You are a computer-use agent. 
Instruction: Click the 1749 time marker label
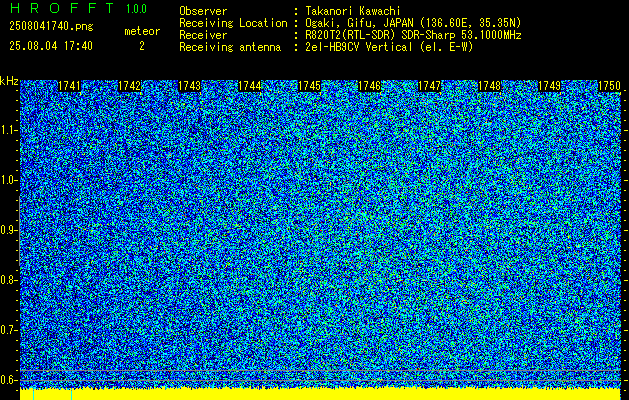549,86
